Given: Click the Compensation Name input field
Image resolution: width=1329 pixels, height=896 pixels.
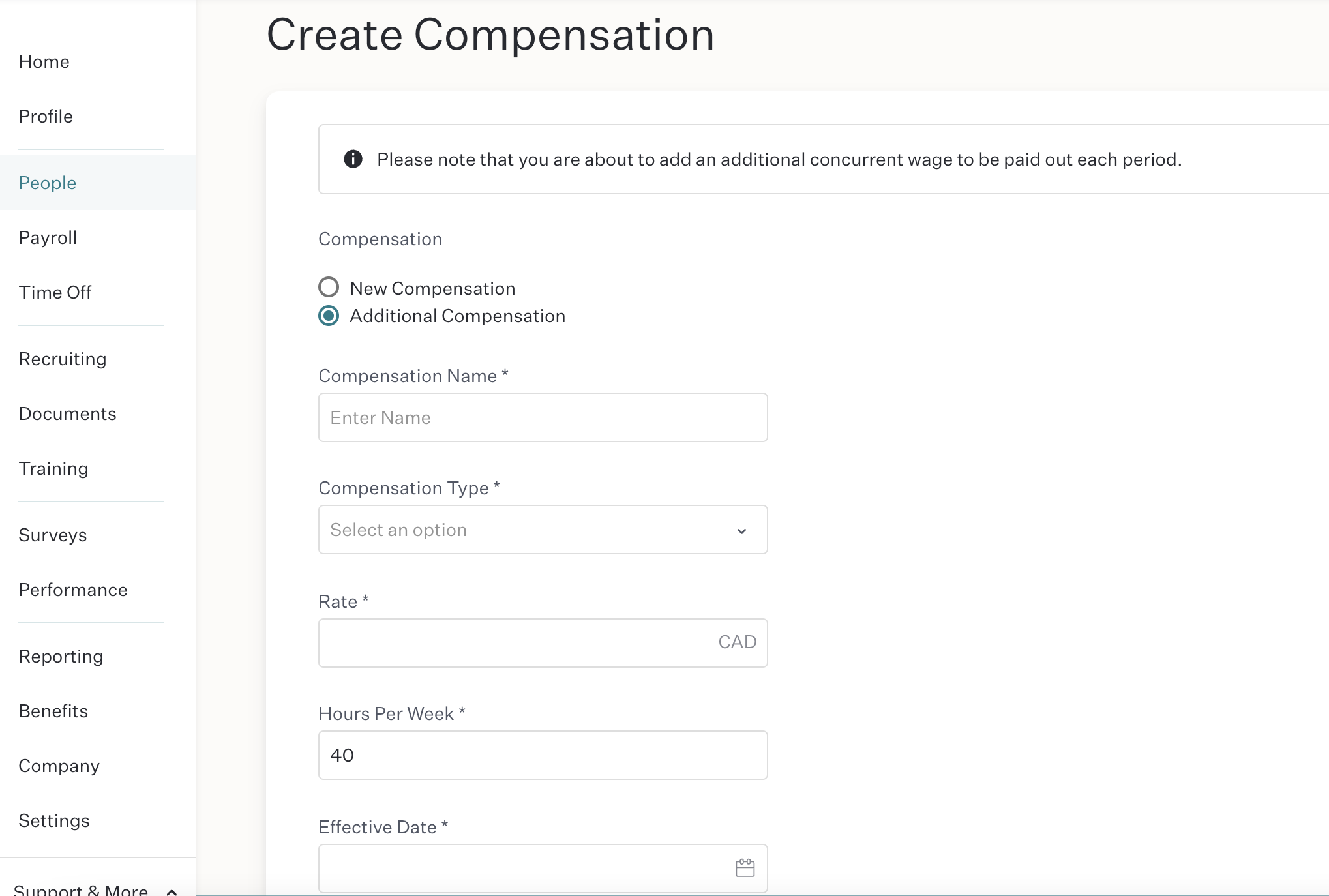Looking at the screenshot, I should [543, 417].
